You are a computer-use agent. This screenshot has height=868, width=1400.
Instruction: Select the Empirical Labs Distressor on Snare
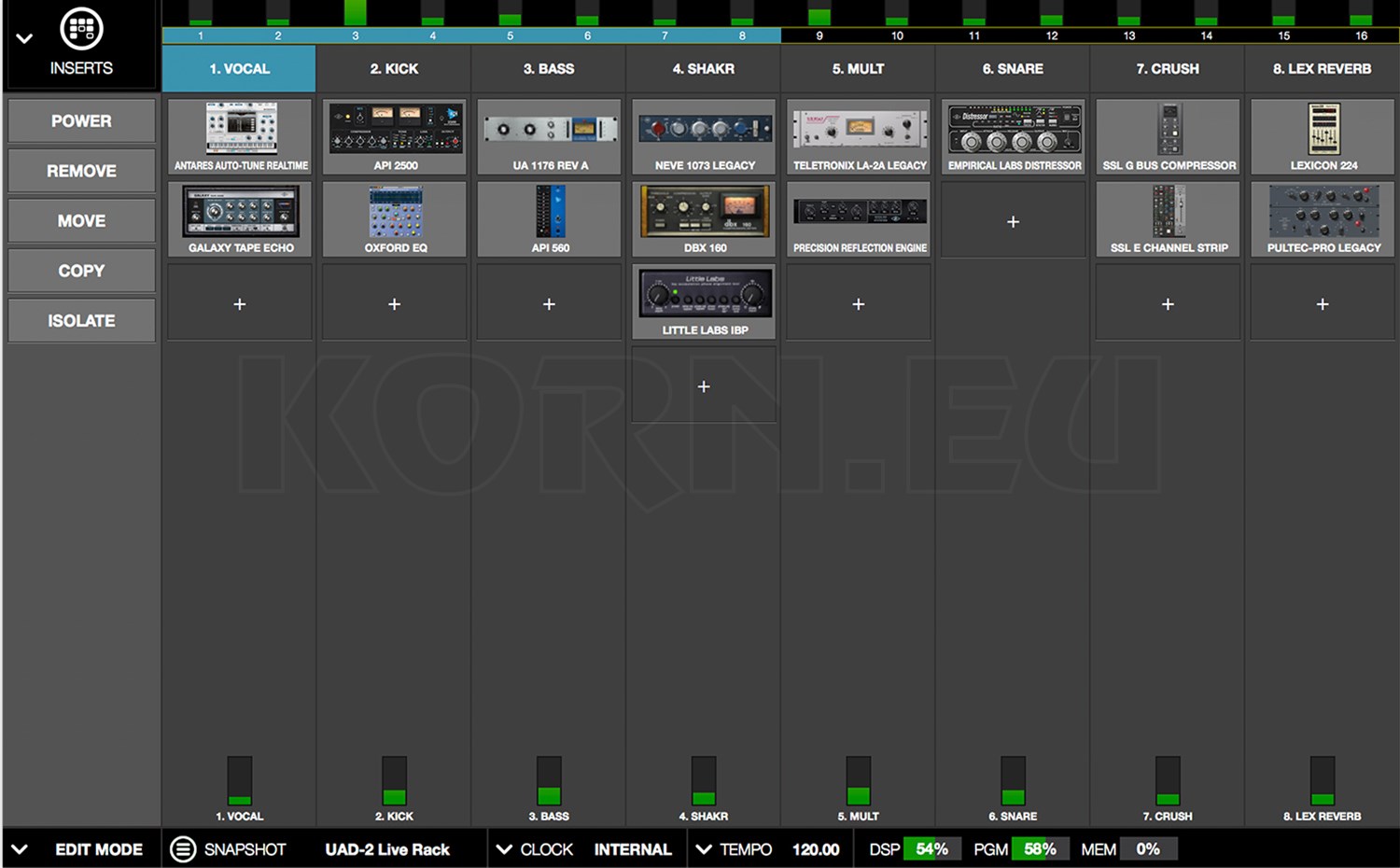tap(1013, 136)
